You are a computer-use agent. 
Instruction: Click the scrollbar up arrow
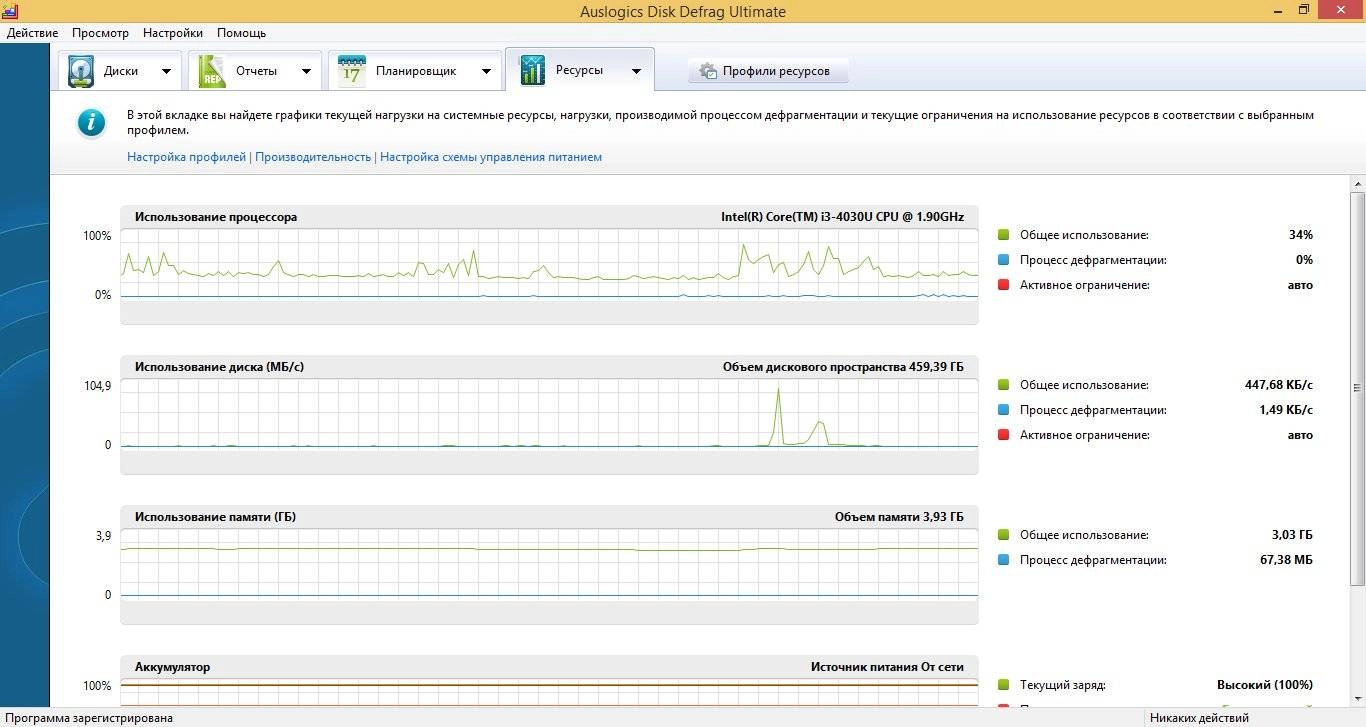pos(1357,185)
